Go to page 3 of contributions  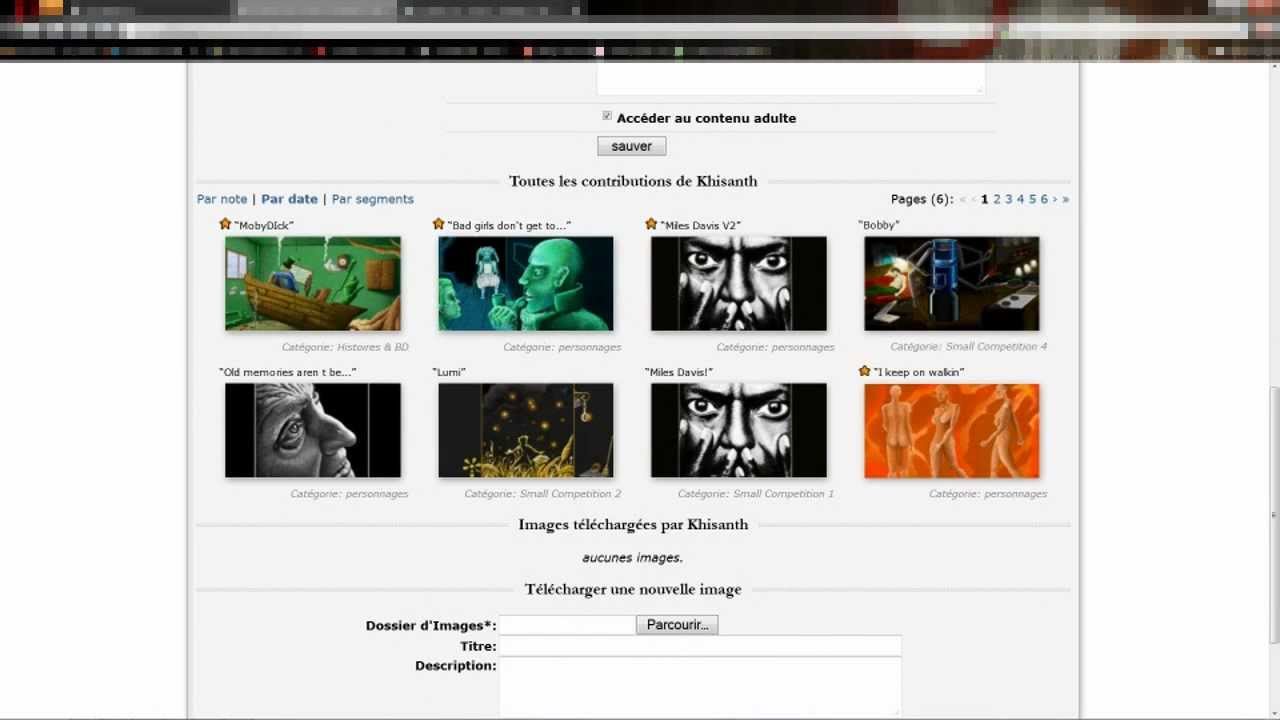coord(1009,199)
